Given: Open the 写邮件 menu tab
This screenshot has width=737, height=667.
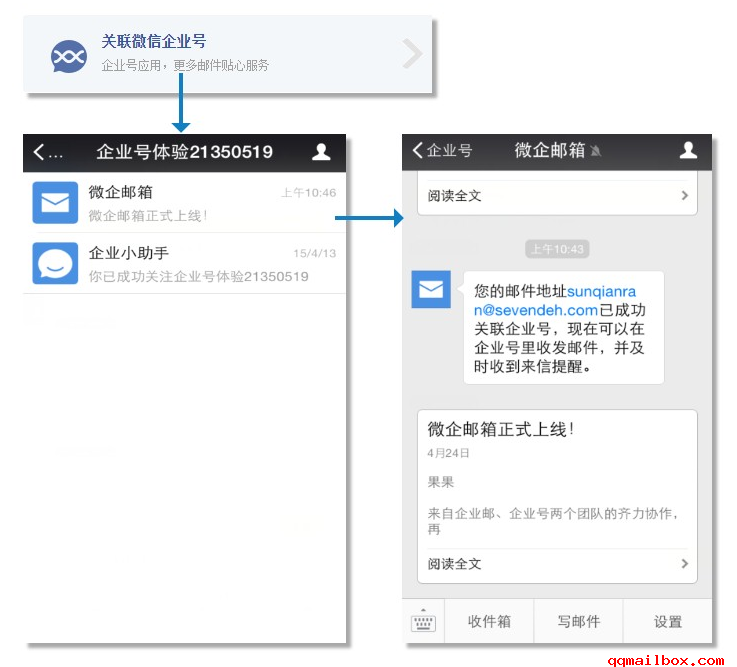Looking at the screenshot, I should click(x=579, y=621).
